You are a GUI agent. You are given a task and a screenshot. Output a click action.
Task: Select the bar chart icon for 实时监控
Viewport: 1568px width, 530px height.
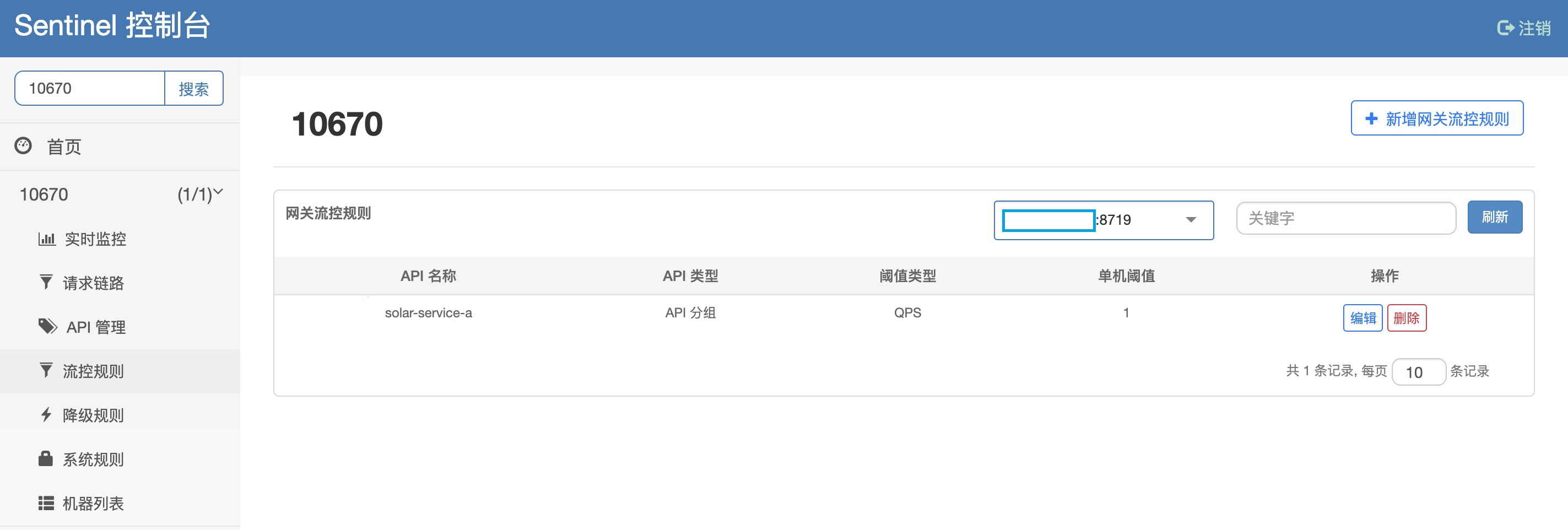click(x=47, y=239)
